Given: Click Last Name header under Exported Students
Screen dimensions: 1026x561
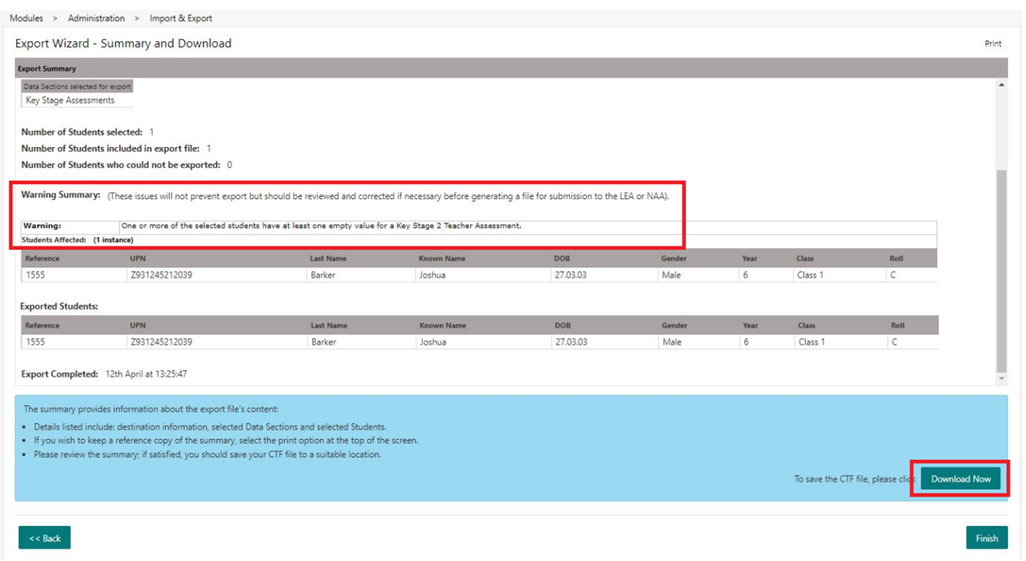Looking at the screenshot, I should [329, 326].
